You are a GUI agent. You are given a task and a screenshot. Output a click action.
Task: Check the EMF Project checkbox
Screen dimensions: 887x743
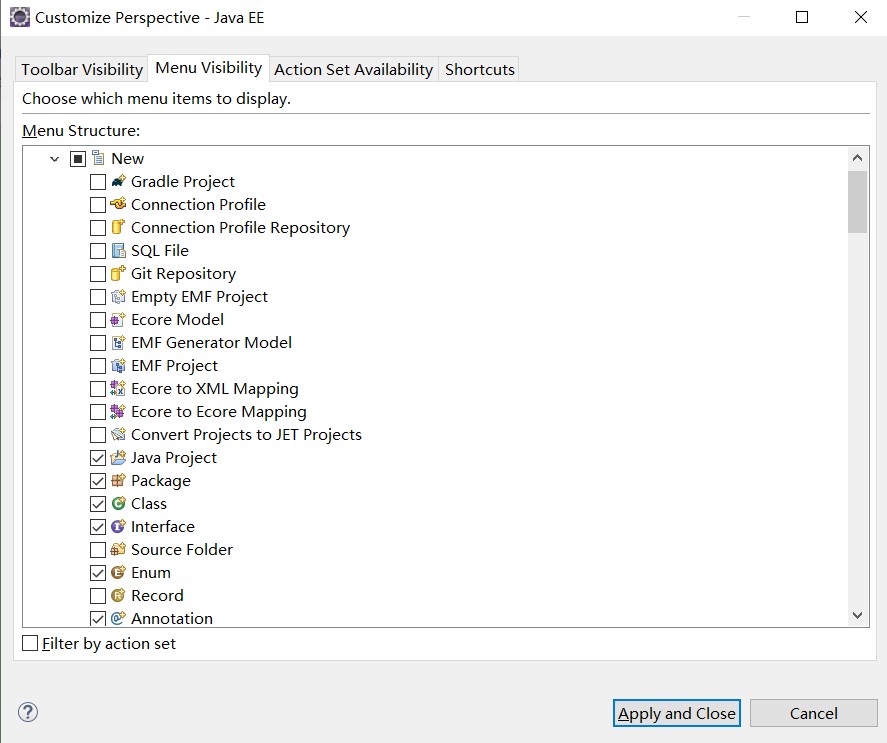[x=98, y=366]
